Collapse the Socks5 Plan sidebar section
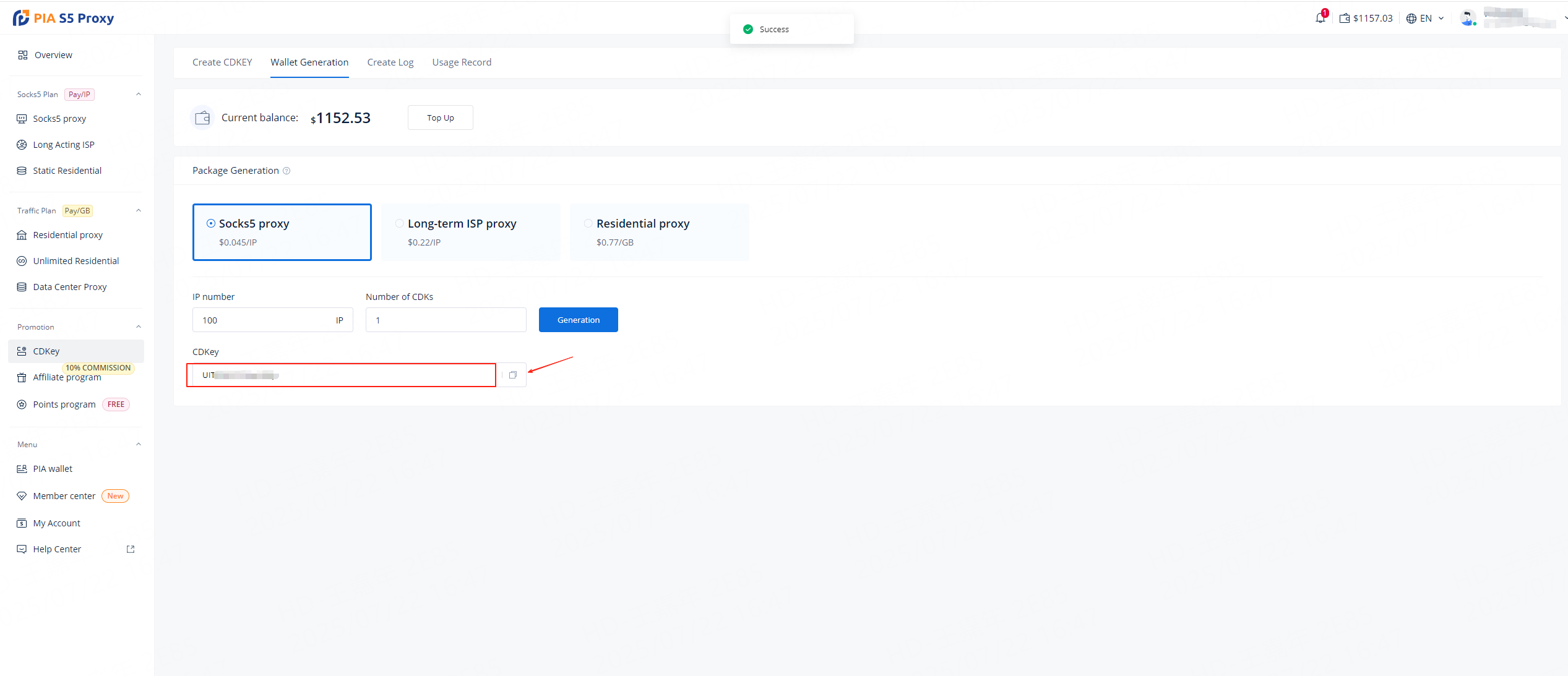The height and width of the screenshot is (676, 1568). click(139, 94)
